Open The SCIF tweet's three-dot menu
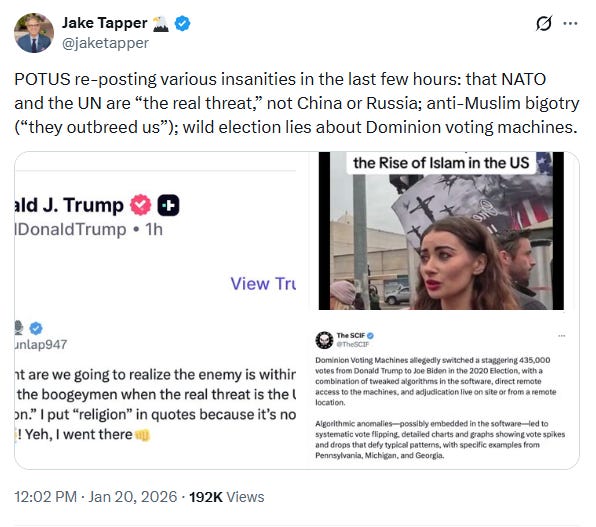The height and width of the screenshot is (527, 596). 562,336
